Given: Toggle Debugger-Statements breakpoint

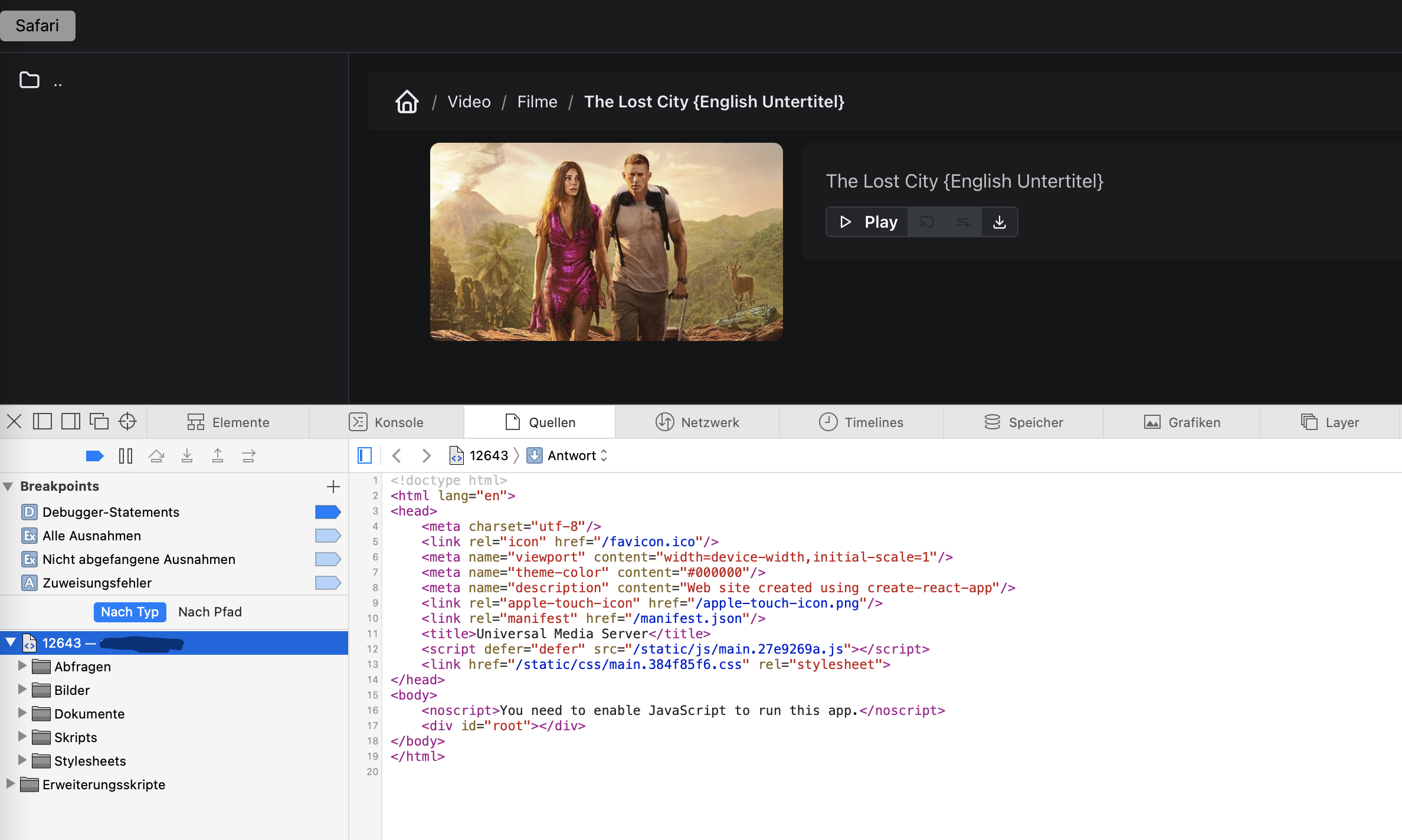Looking at the screenshot, I should click(x=328, y=512).
